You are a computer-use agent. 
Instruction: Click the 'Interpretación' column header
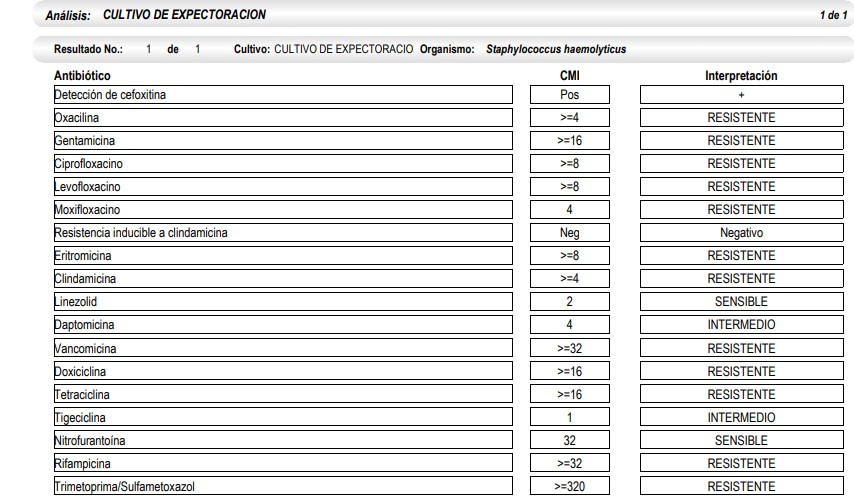point(741,76)
